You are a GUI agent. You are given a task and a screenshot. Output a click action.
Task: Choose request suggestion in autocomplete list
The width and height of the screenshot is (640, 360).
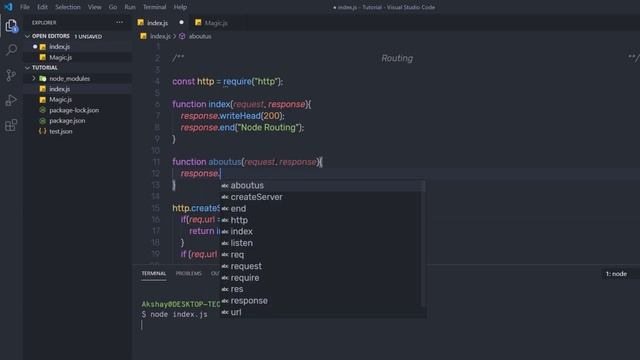(322, 266)
